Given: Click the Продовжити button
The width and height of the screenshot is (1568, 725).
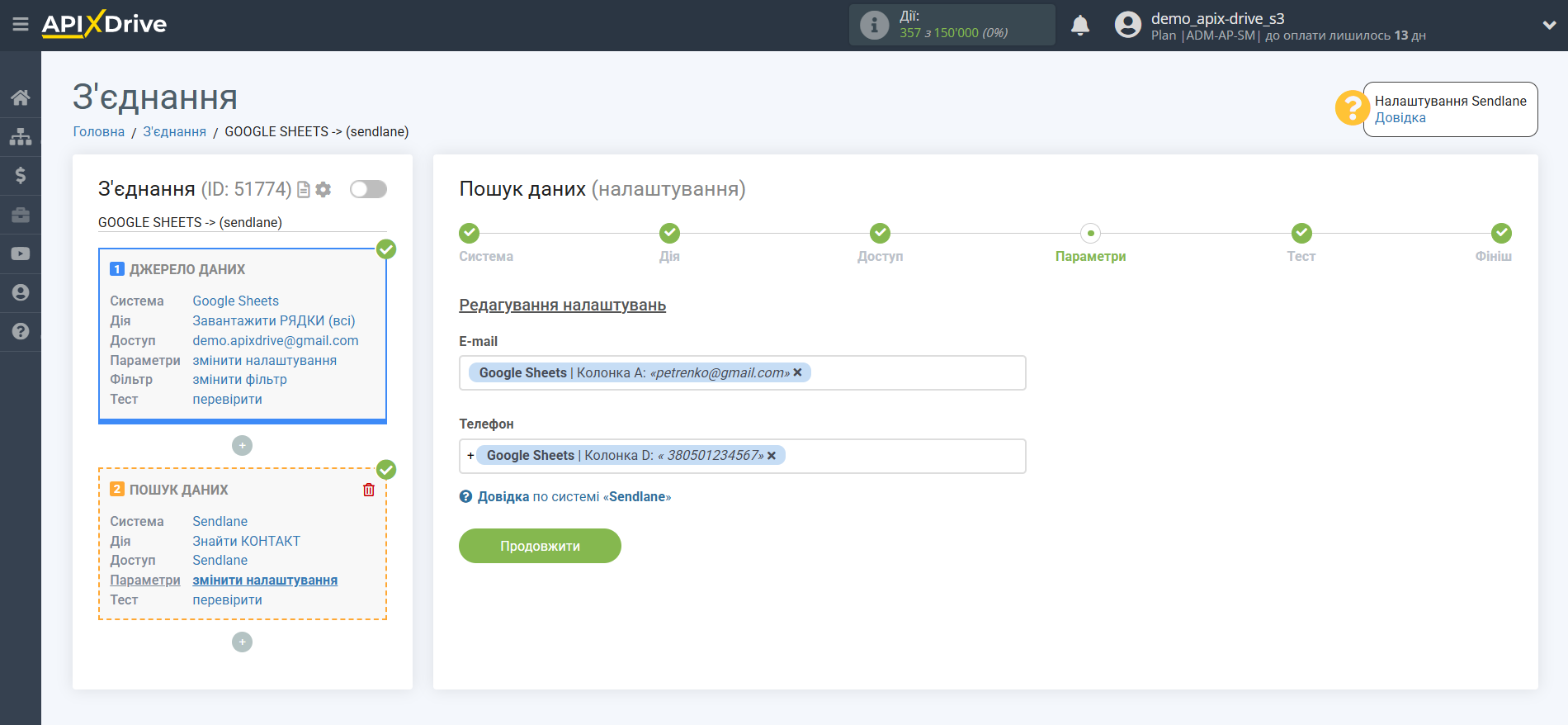Looking at the screenshot, I should [x=540, y=546].
